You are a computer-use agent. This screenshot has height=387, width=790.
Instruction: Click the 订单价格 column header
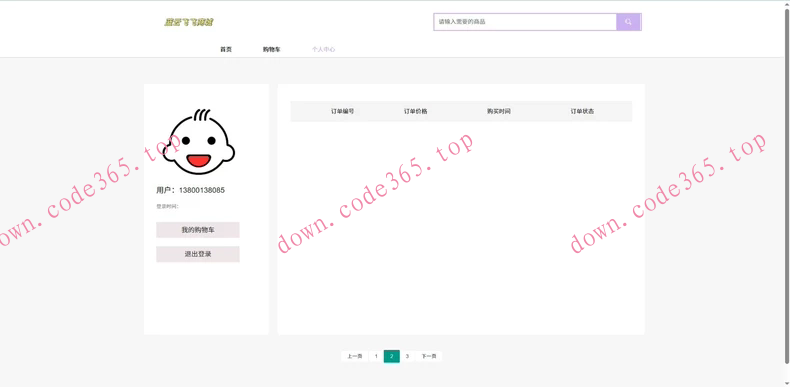point(415,111)
